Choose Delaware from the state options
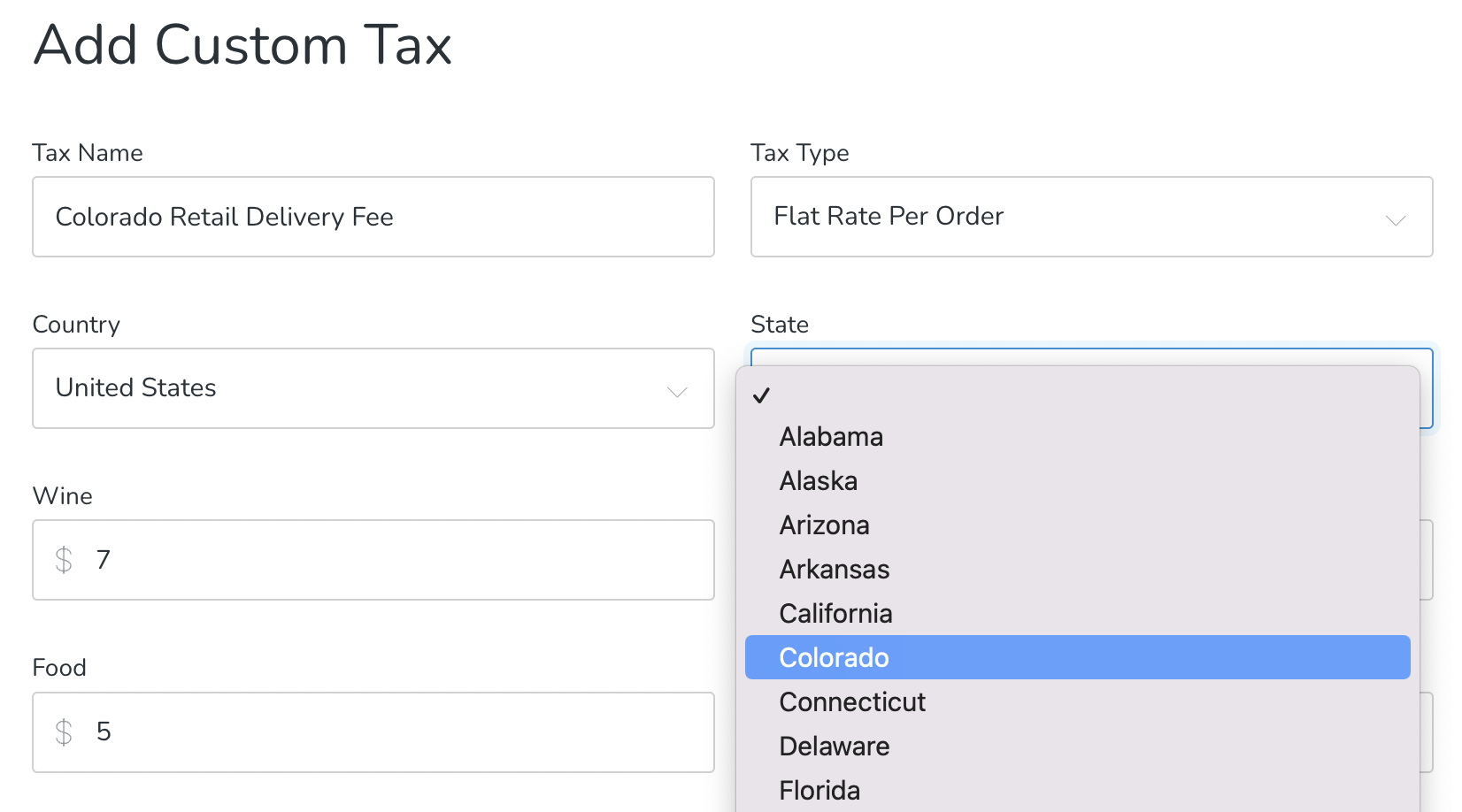This screenshot has width=1462, height=812. click(834, 746)
